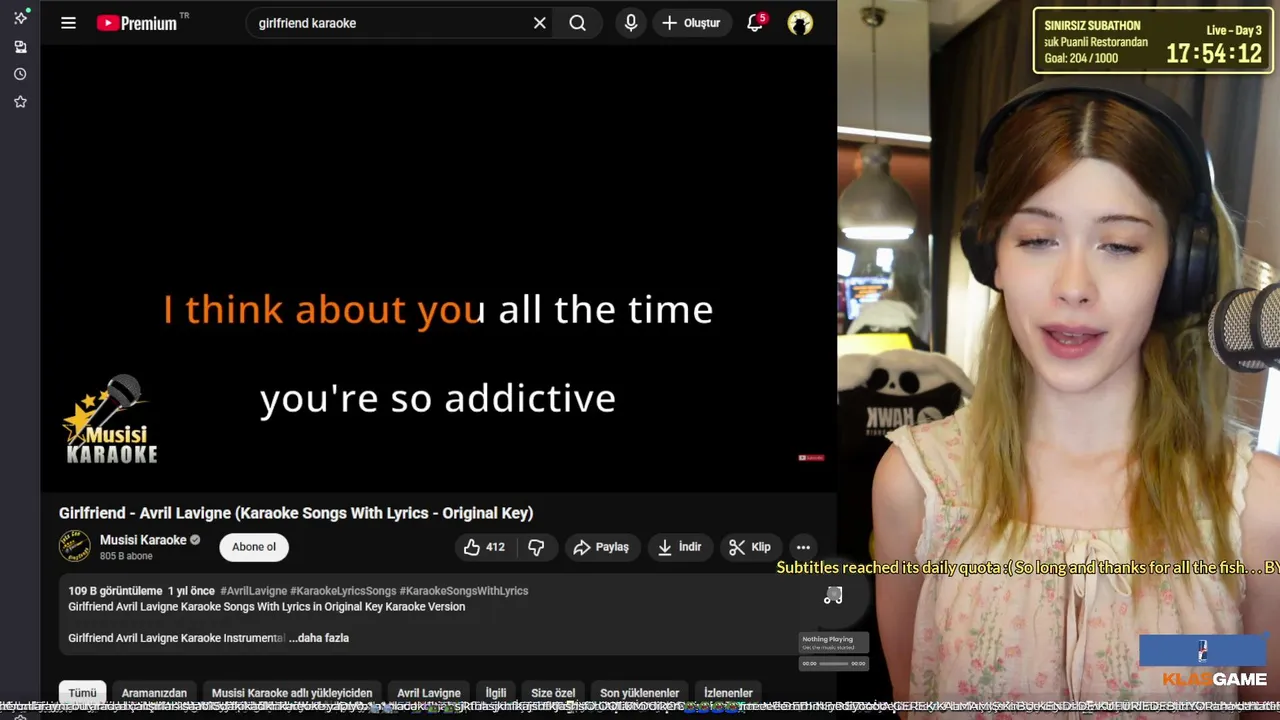Open the star icon in left sidebar

pos(20,101)
